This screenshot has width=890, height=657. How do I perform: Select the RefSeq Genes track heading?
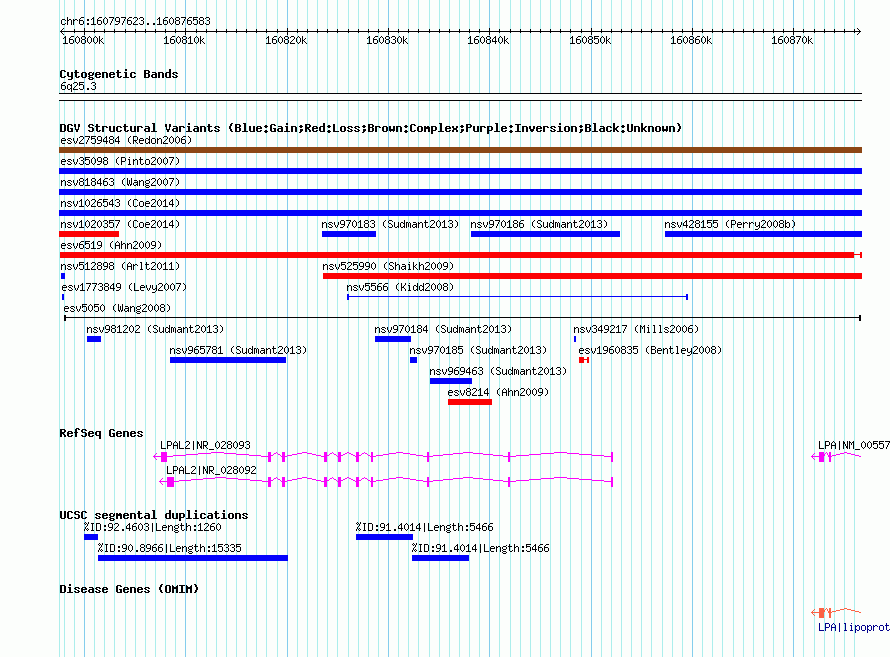[101, 433]
